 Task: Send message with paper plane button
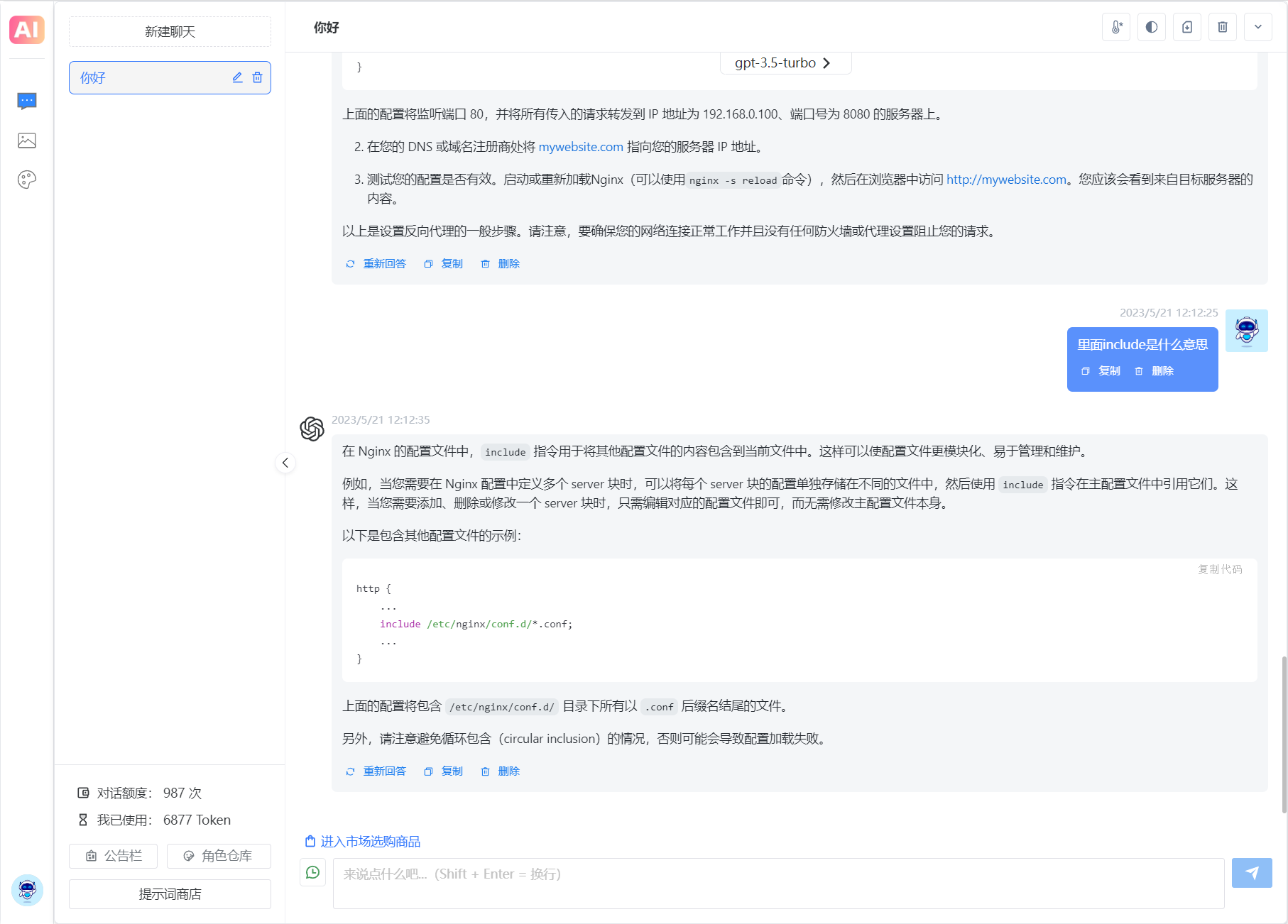pos(1252,873)
